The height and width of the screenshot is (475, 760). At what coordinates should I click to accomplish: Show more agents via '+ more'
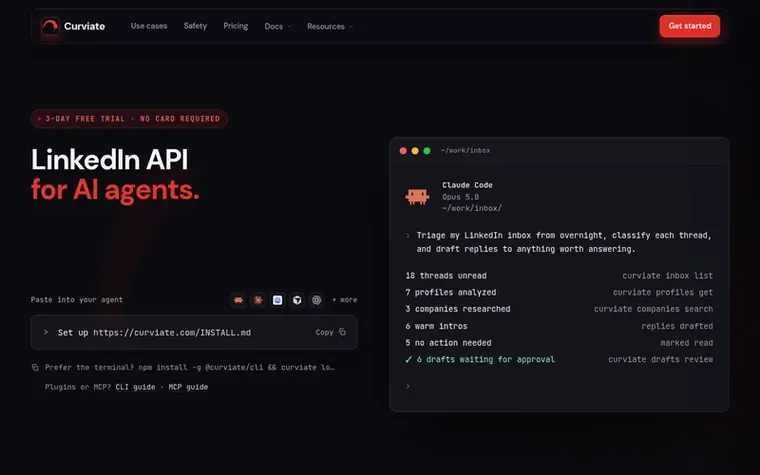pyautogui.click(x=345, y=300)
